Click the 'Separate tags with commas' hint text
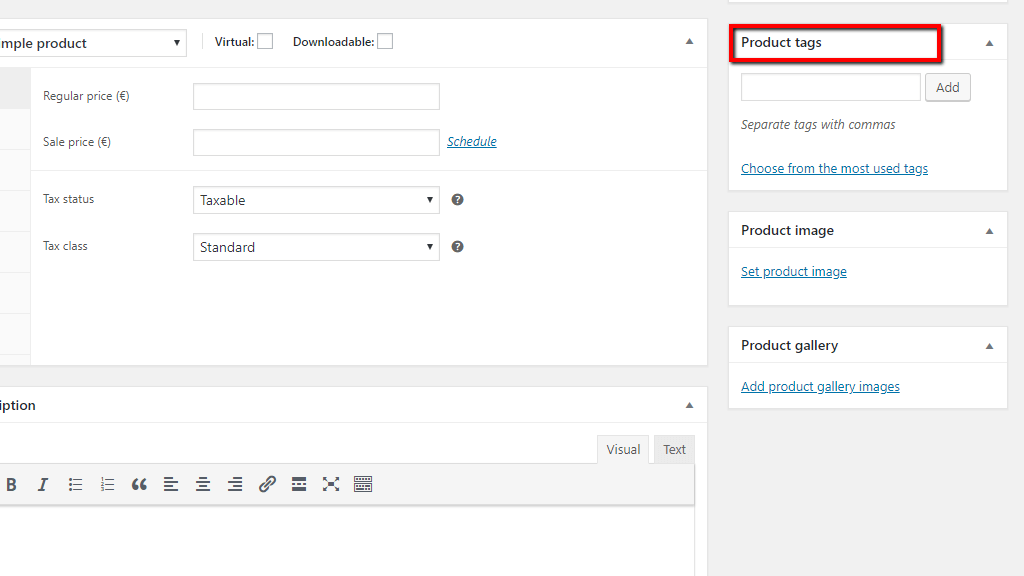Screen dimensions: 1024x576 (x=818, y=125)
